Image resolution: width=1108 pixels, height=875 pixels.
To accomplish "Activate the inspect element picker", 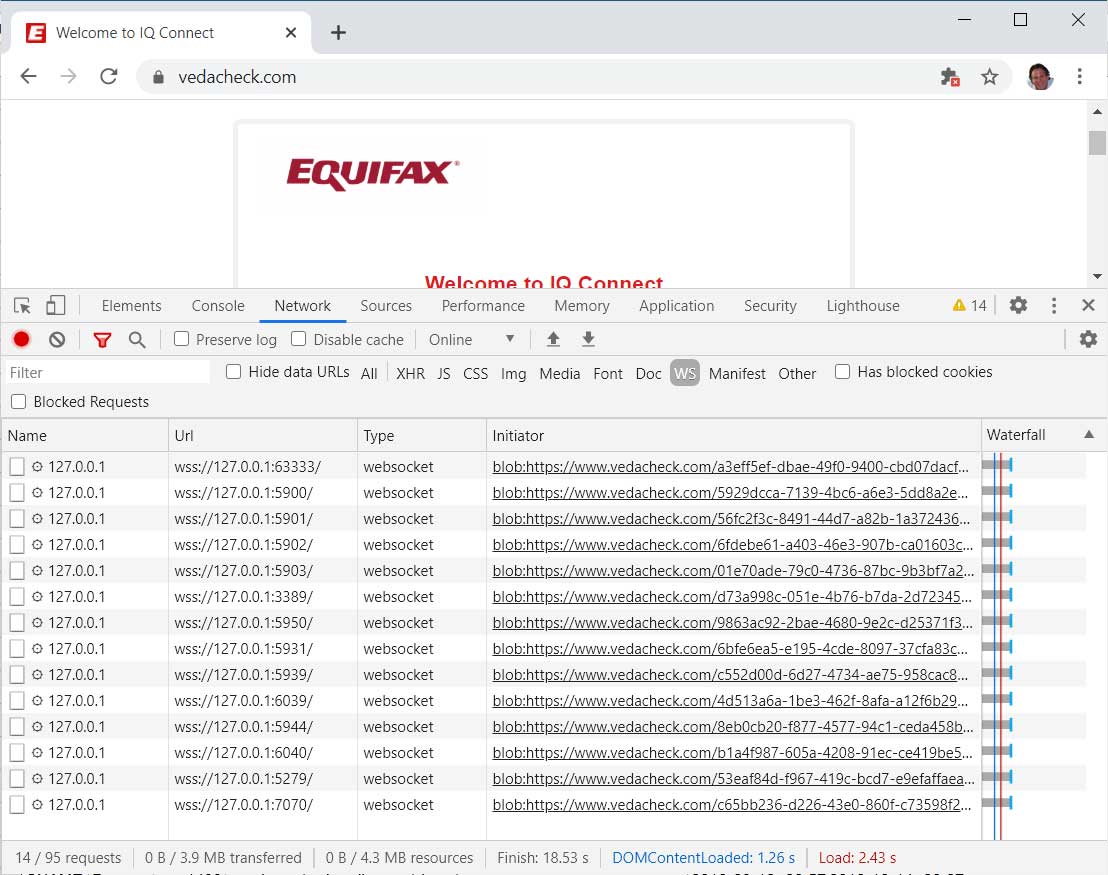I will point(22,305).
